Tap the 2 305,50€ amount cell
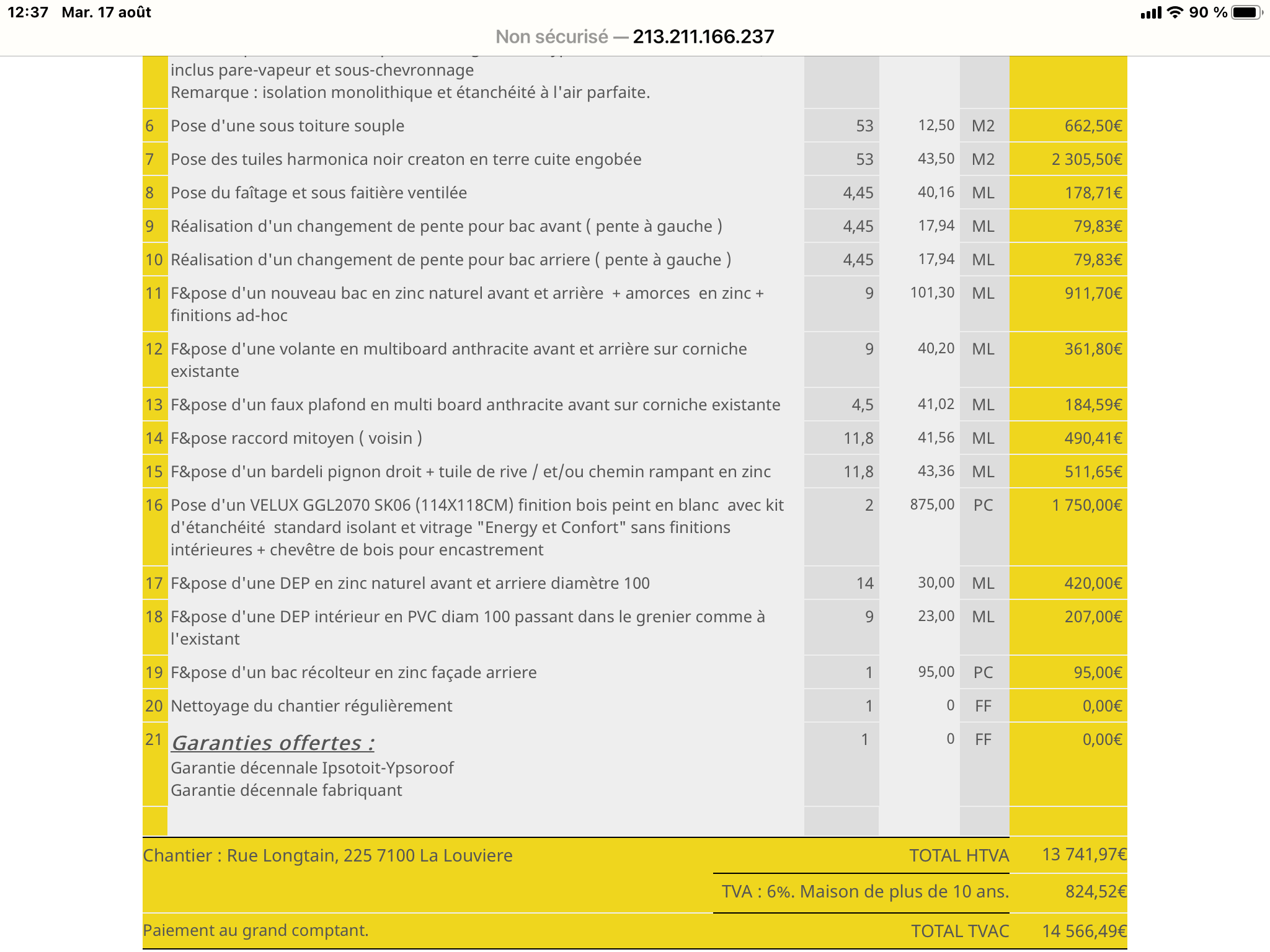1270x952 pixels. coord(1086,159)
